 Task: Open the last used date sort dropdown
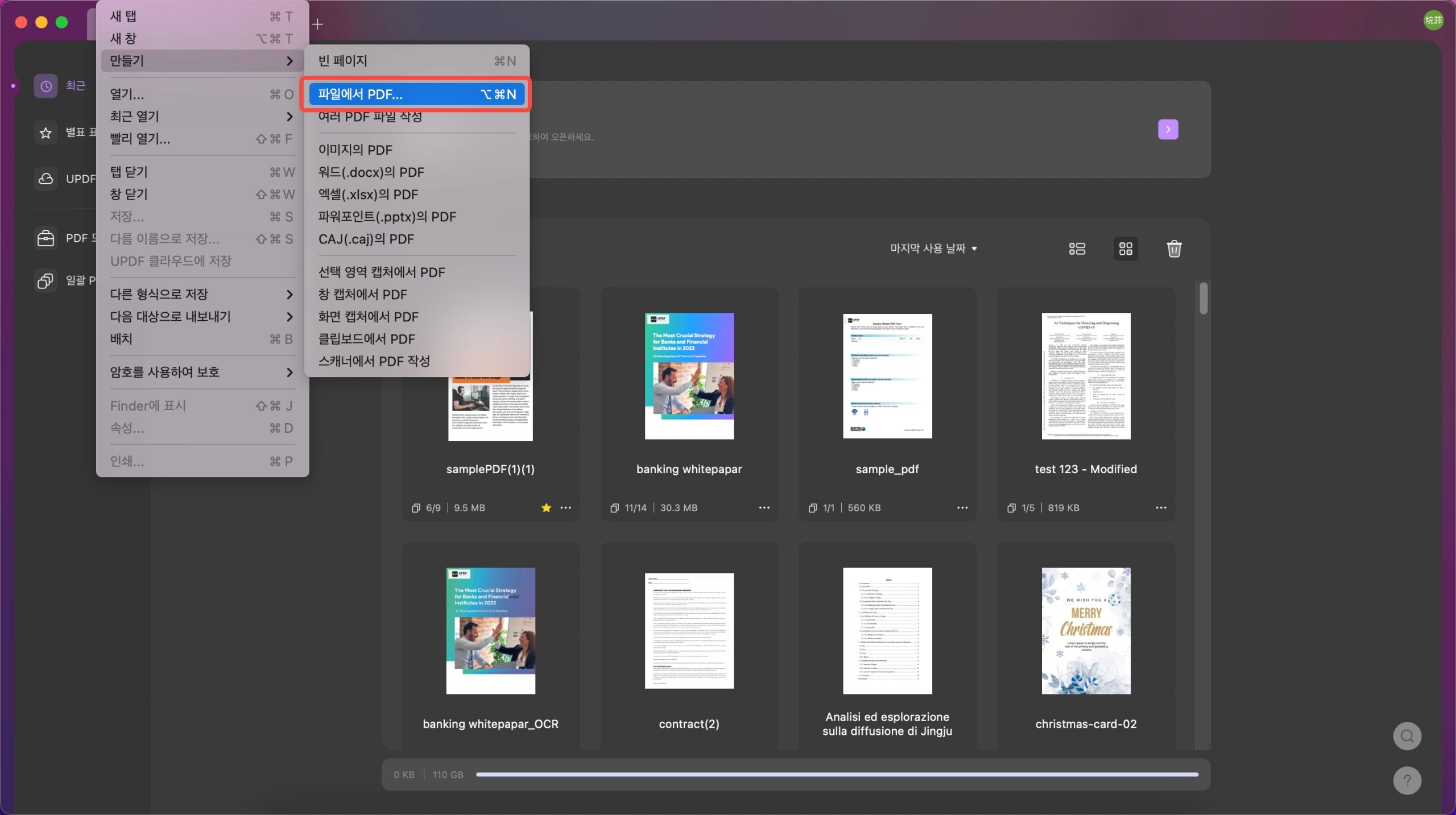click(933, 249)
